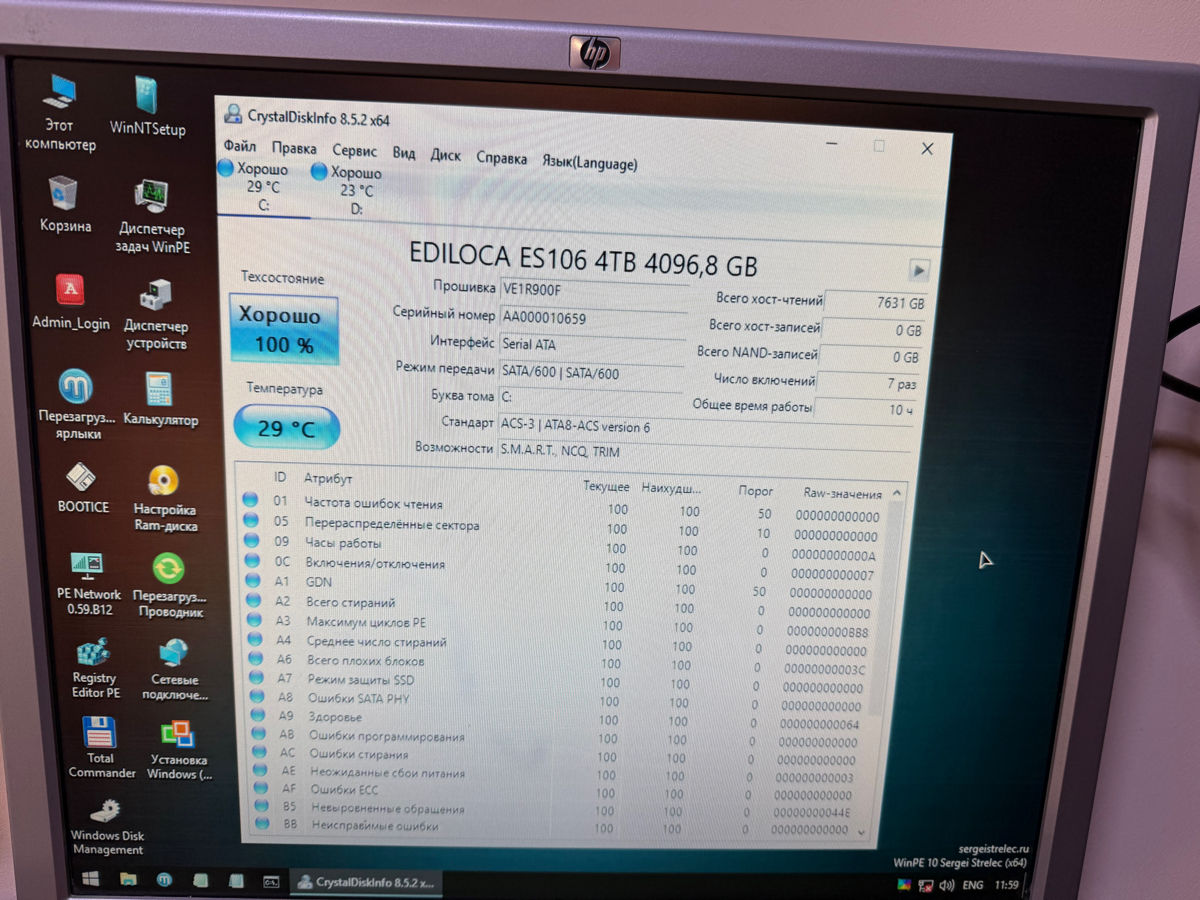Open the Файл menu
The width and height of the screenshot is (1200, 900).
(x=240, y=147)
